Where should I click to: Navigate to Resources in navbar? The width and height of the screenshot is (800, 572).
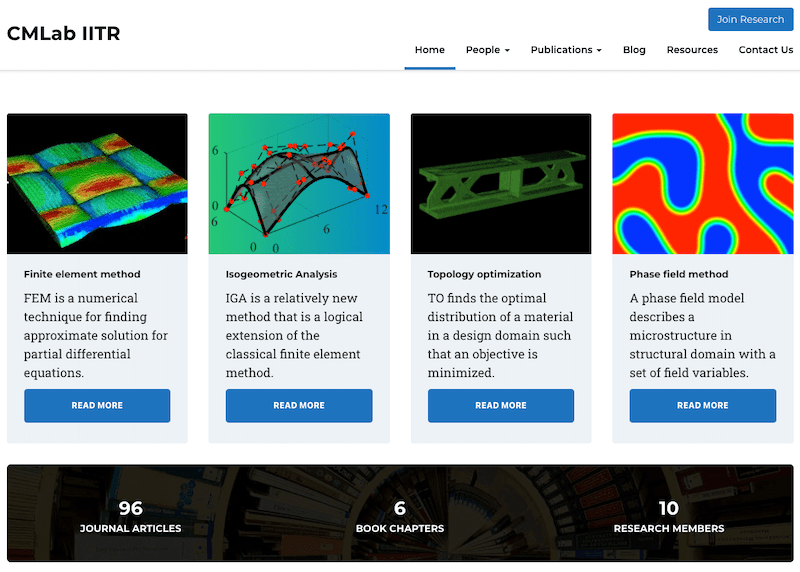(x=692, y=50)
